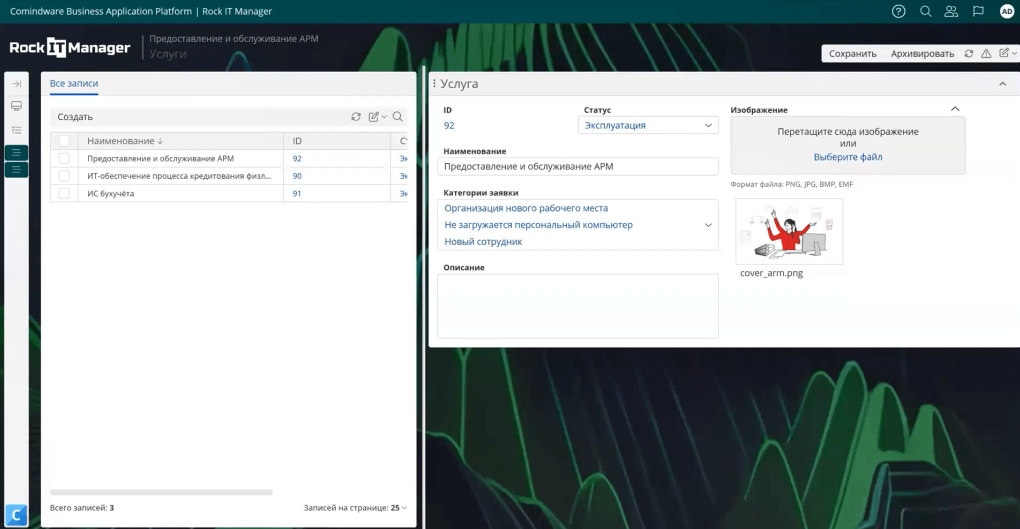Viewport: 1020px width, 529px height.
Task: Refresh the form using the icon beside Архивировать
Action: pos(968,54)
